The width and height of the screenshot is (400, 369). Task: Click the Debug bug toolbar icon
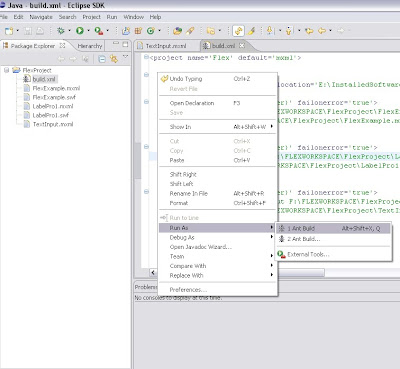pos(61,31)
